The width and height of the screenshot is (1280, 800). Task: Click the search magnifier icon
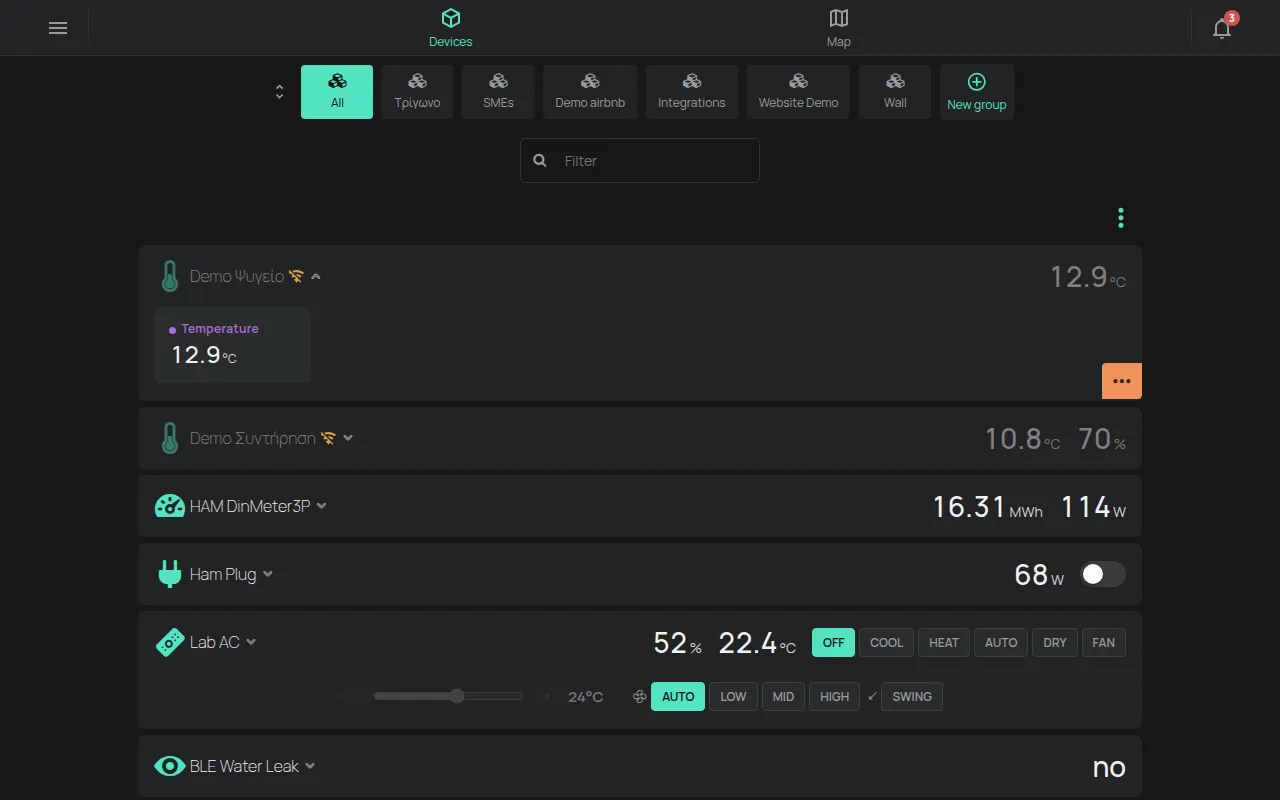(x=540, y=160)
